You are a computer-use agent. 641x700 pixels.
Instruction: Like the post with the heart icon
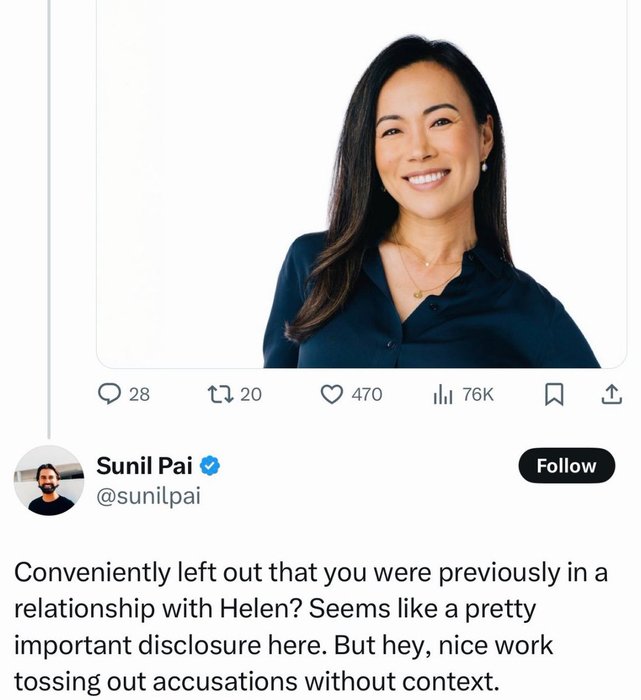(332, 394)
